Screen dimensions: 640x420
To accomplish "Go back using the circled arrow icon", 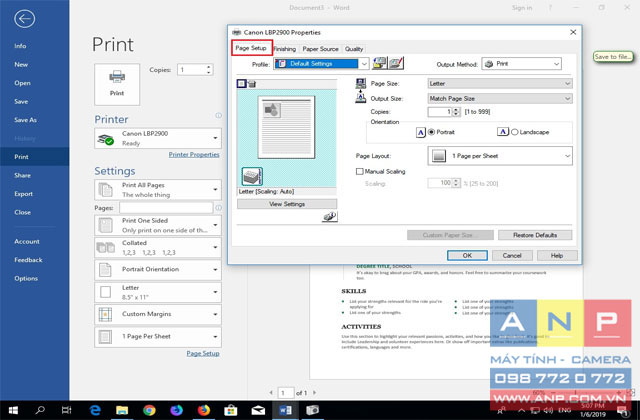I will click(24, 19).
